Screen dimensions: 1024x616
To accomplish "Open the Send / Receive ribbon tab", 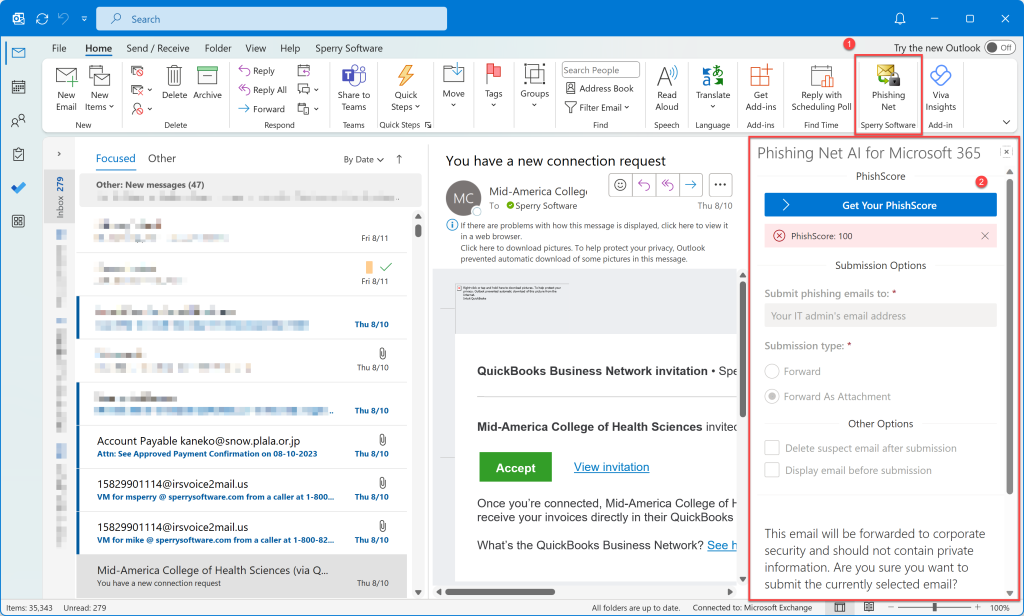I will [x=158, y=48].
